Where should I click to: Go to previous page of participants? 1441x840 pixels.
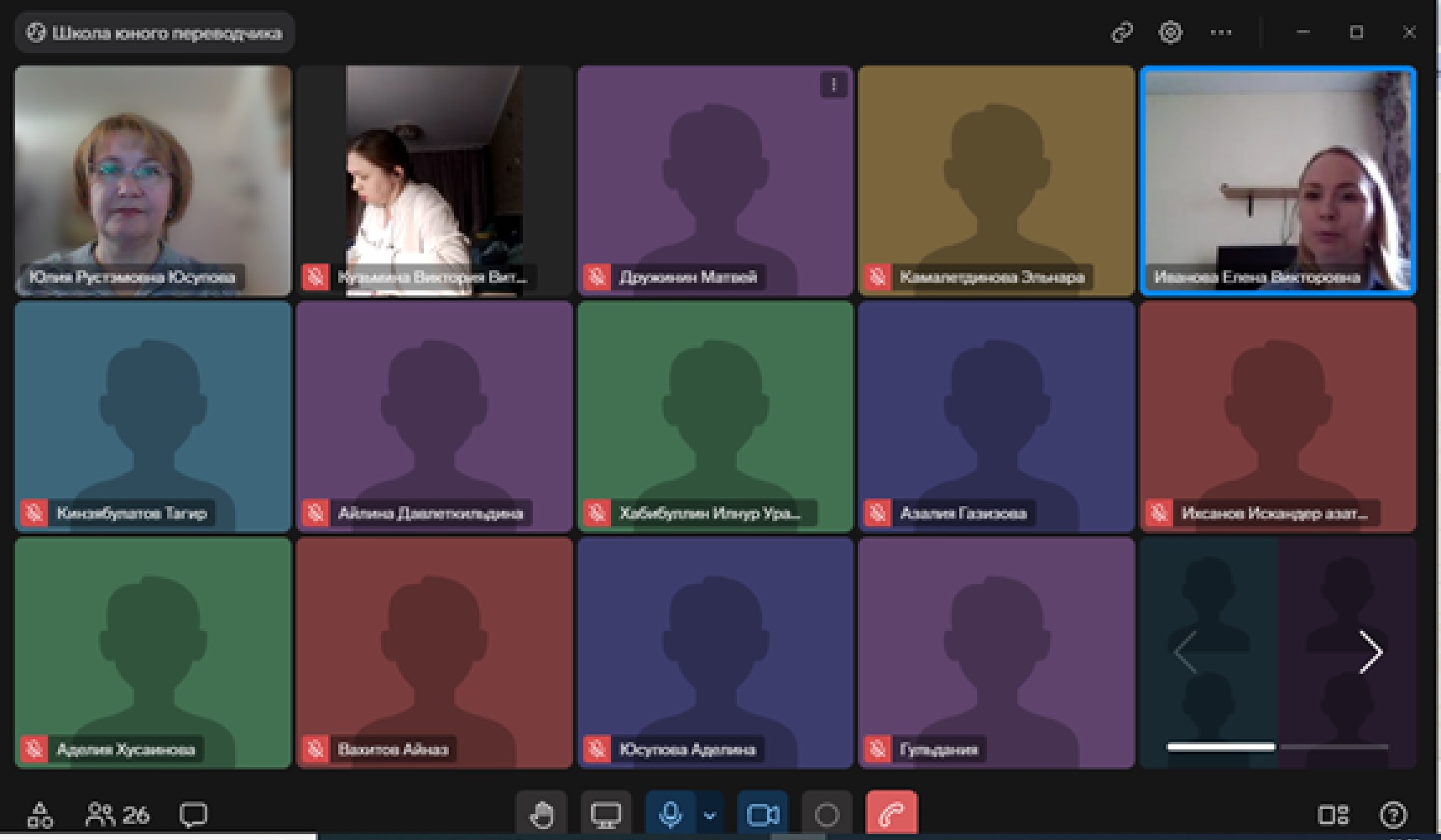1185,652
